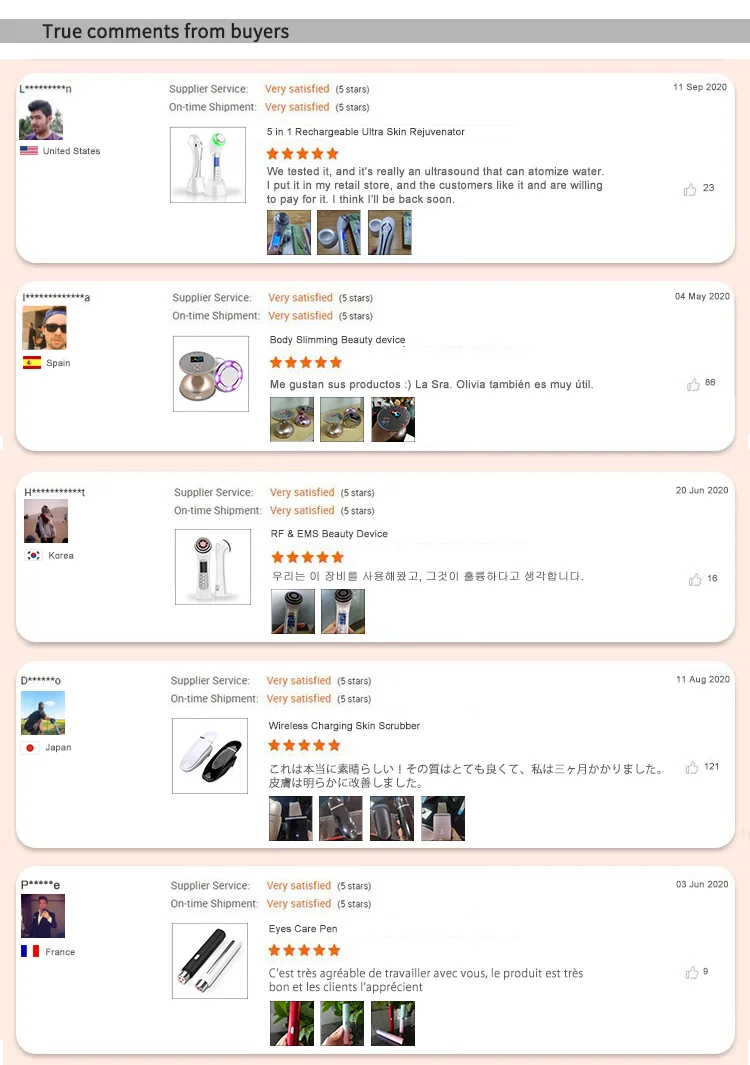View the fourth photo in the Japan review
The height and width of the screenshot is (1065, 750).
click(443, 818)
